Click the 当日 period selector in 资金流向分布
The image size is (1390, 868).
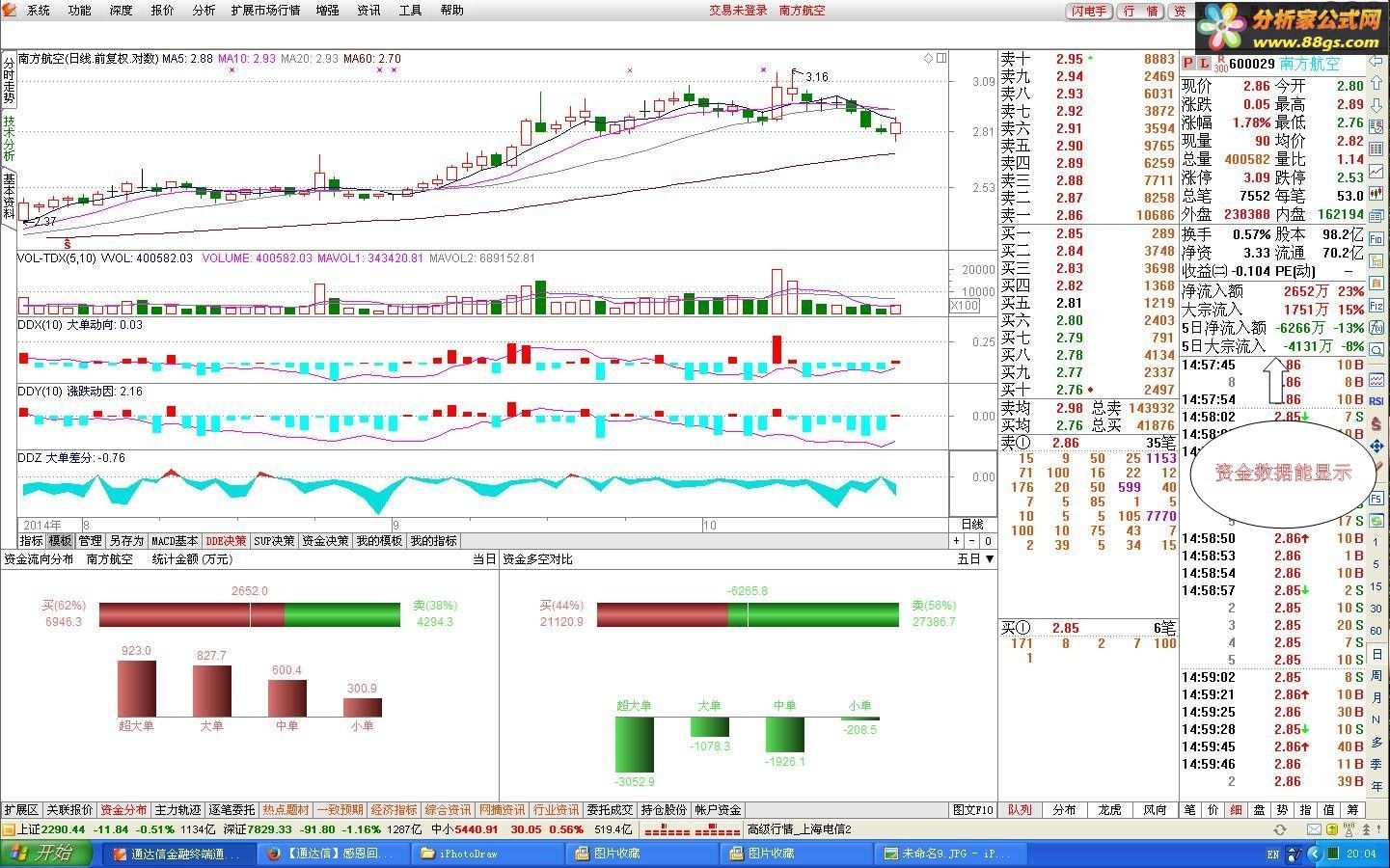pos(484,559)
